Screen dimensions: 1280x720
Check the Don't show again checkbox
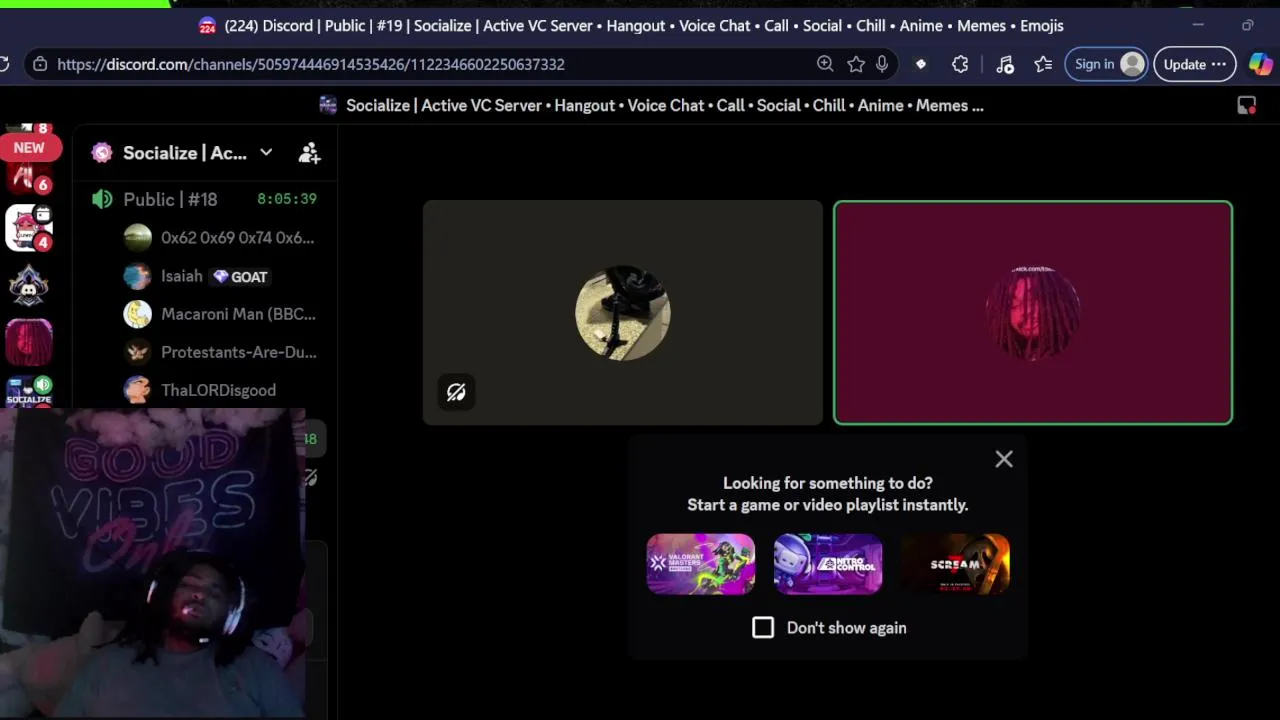pos(763,627)
